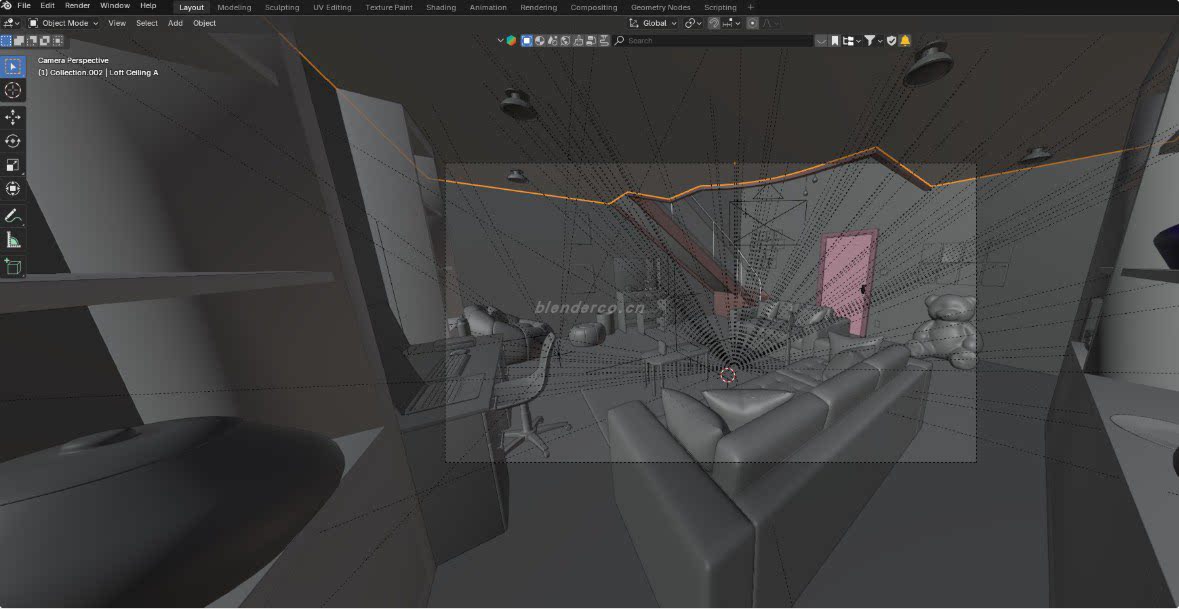The image size is (1179, 609).
Task: Pick the Annotate pencil tool
Action: coord(13,217)
